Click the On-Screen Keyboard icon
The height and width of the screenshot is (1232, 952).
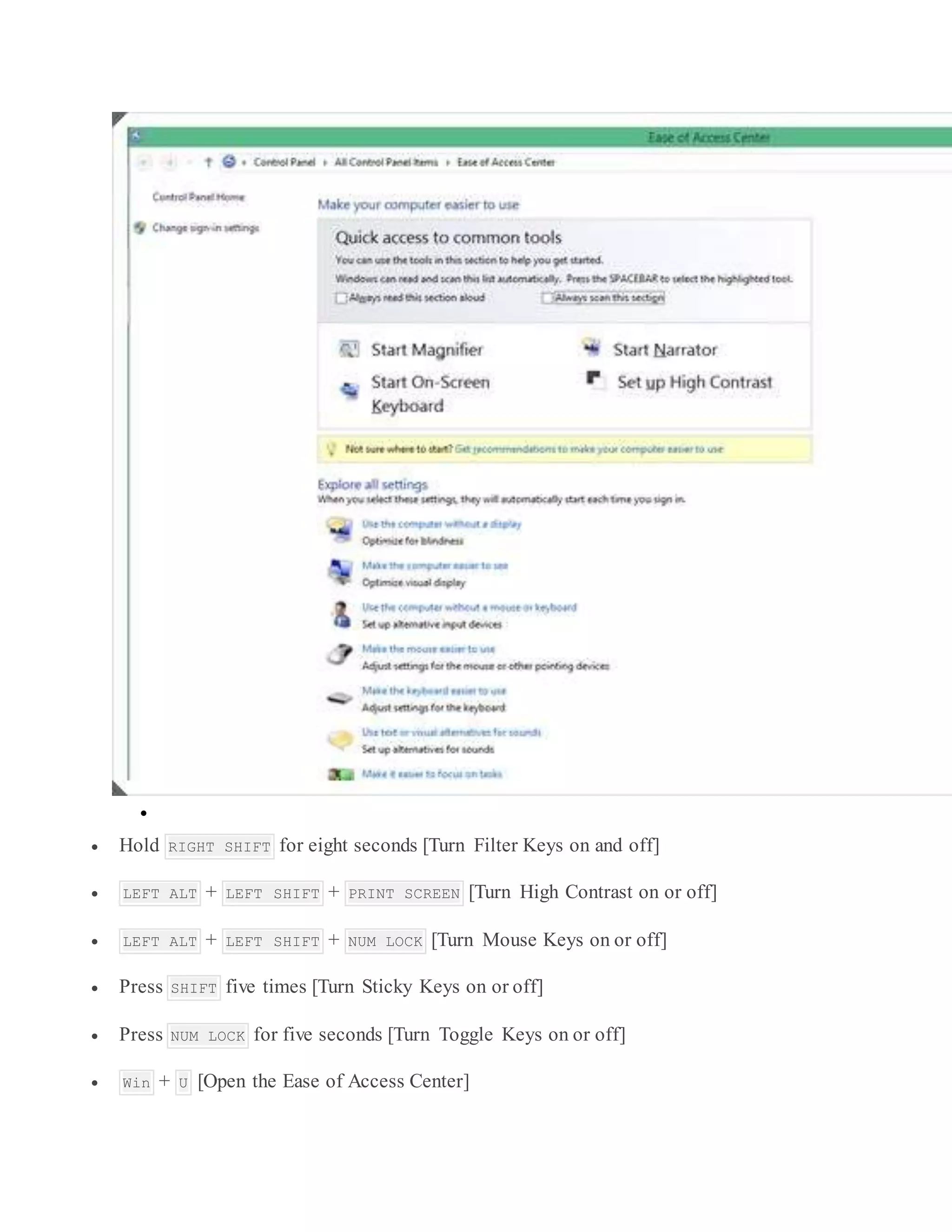pos(349,389)
